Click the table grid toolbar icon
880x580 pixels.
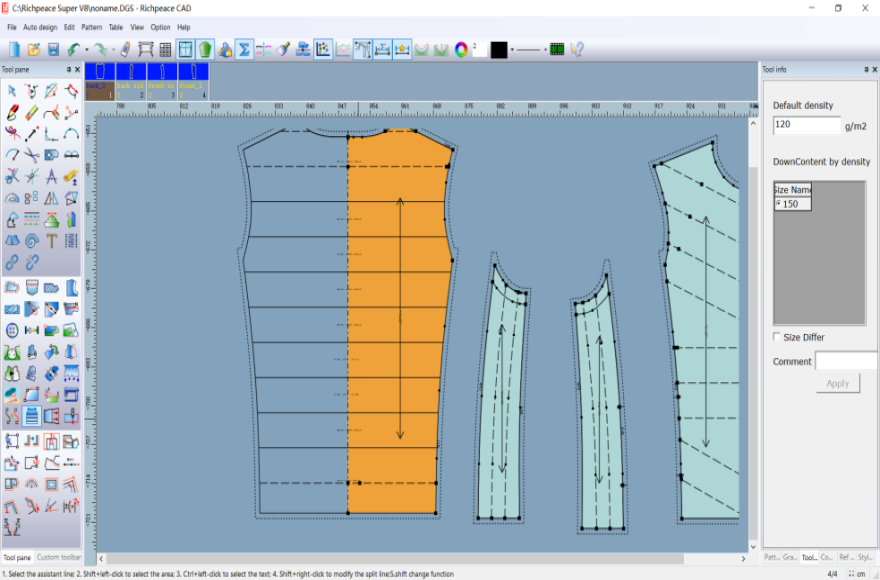coord(166,49)
